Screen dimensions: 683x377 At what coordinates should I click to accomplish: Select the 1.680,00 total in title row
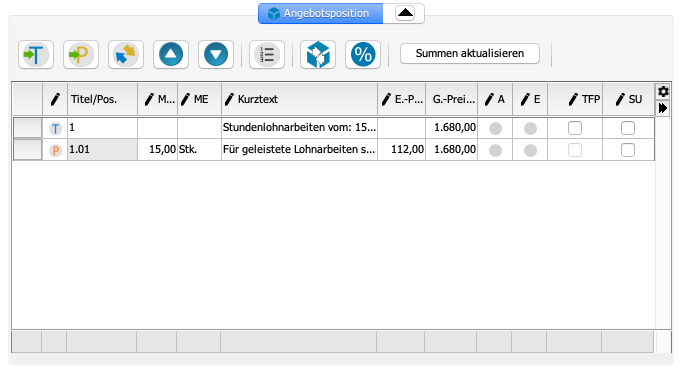(x=452, y=128)
